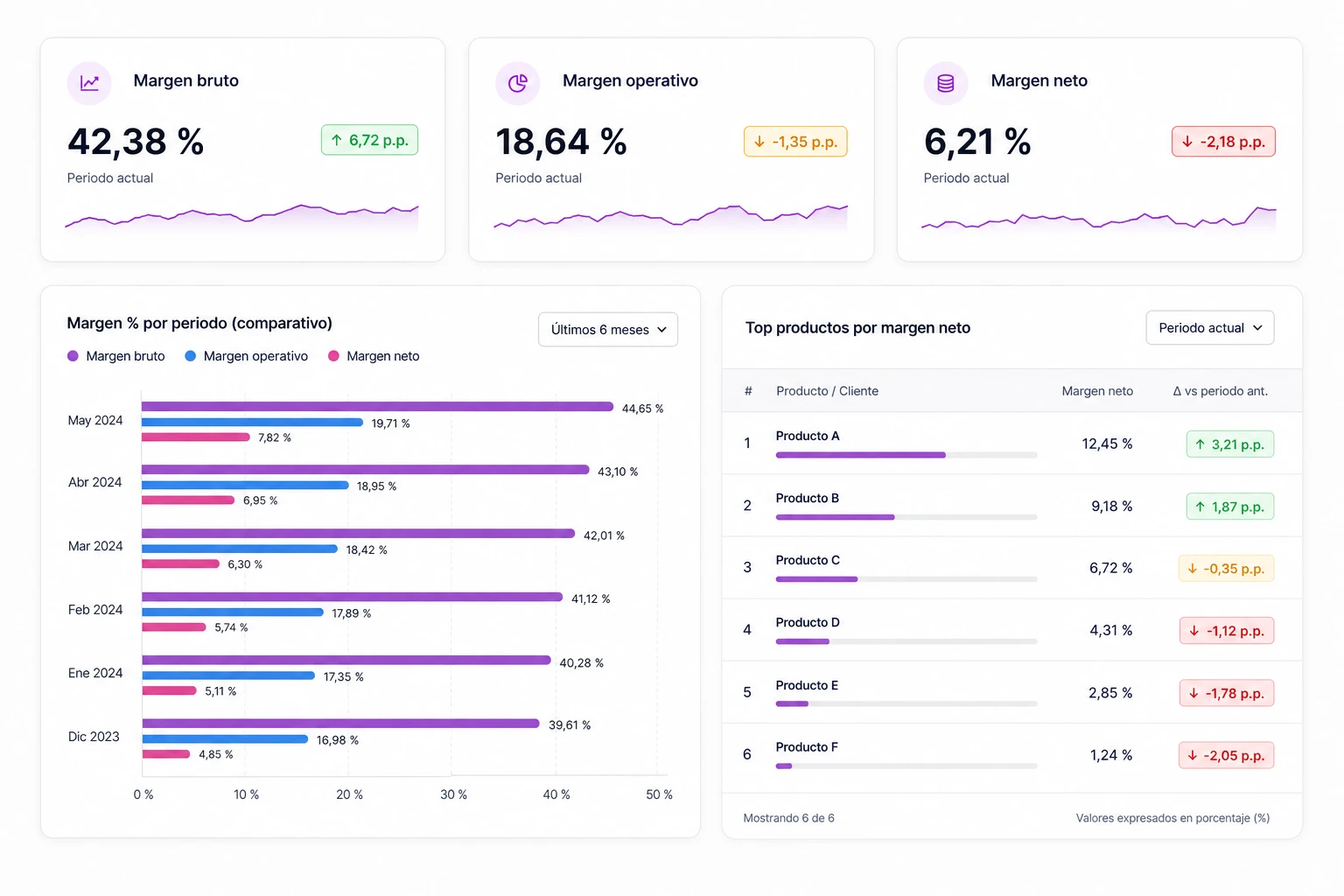Click the Margen operativo sparkline chart
Viewport: 1344px width, 896px height.
[671, 217]
